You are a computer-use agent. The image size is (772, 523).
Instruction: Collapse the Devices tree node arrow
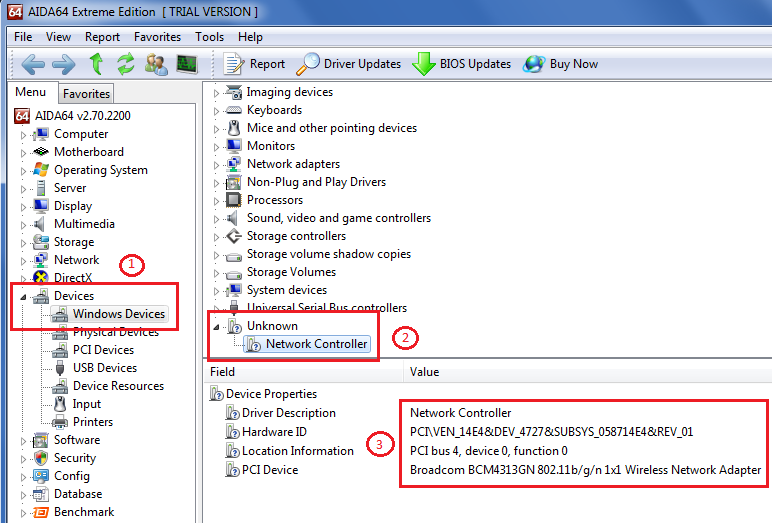point(23,297)
